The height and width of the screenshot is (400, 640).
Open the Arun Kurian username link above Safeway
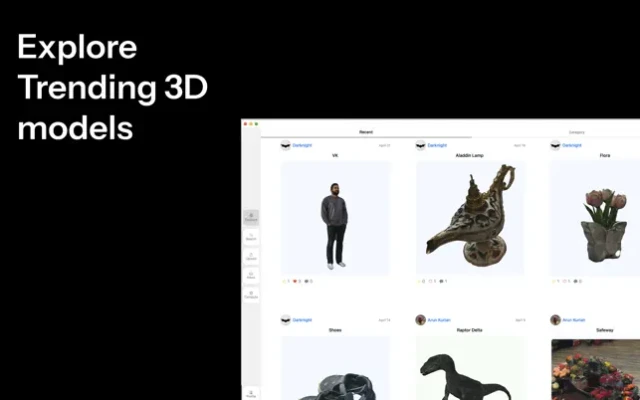pos(573,320)
